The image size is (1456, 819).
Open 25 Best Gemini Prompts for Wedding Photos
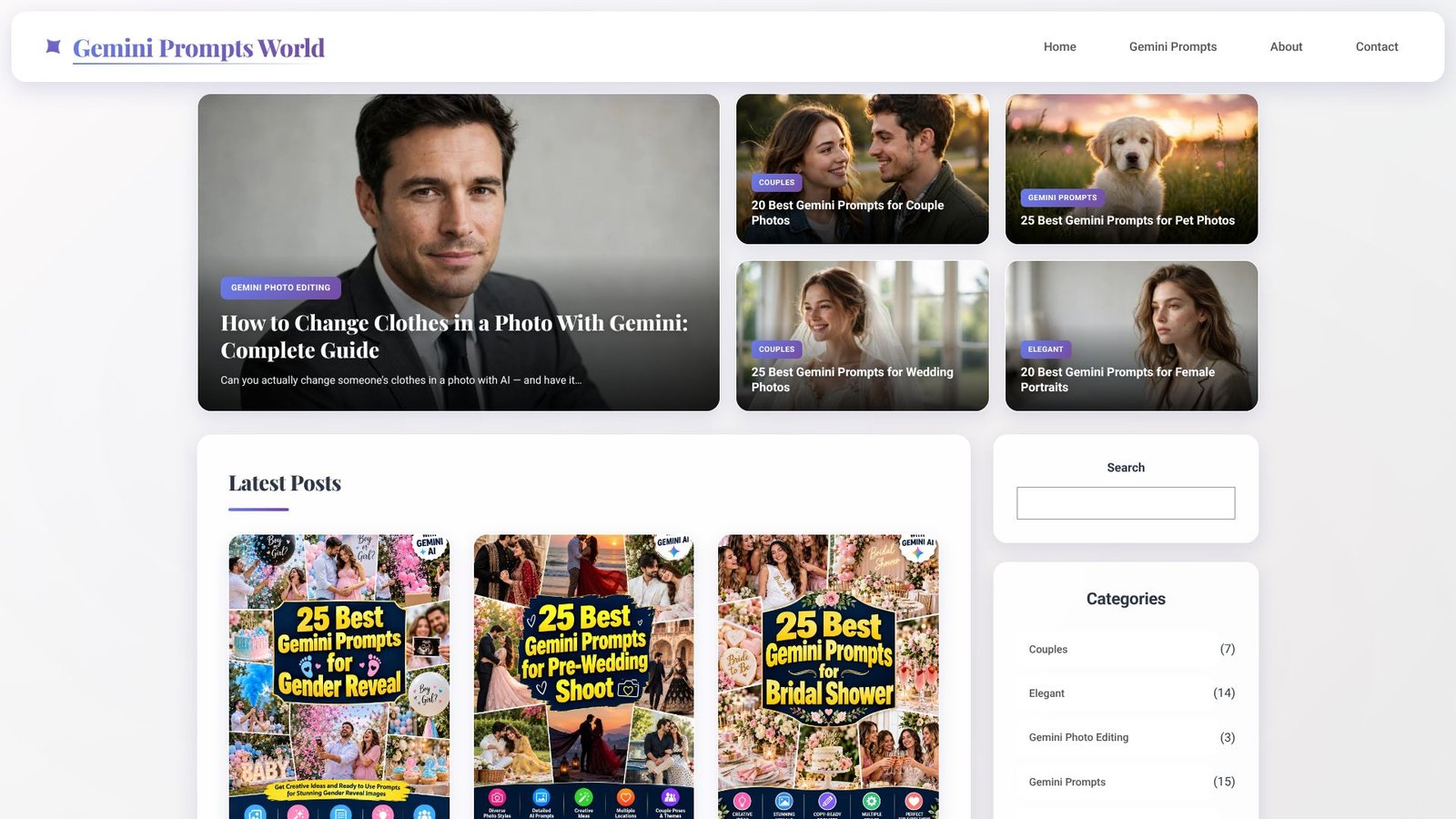852,379
